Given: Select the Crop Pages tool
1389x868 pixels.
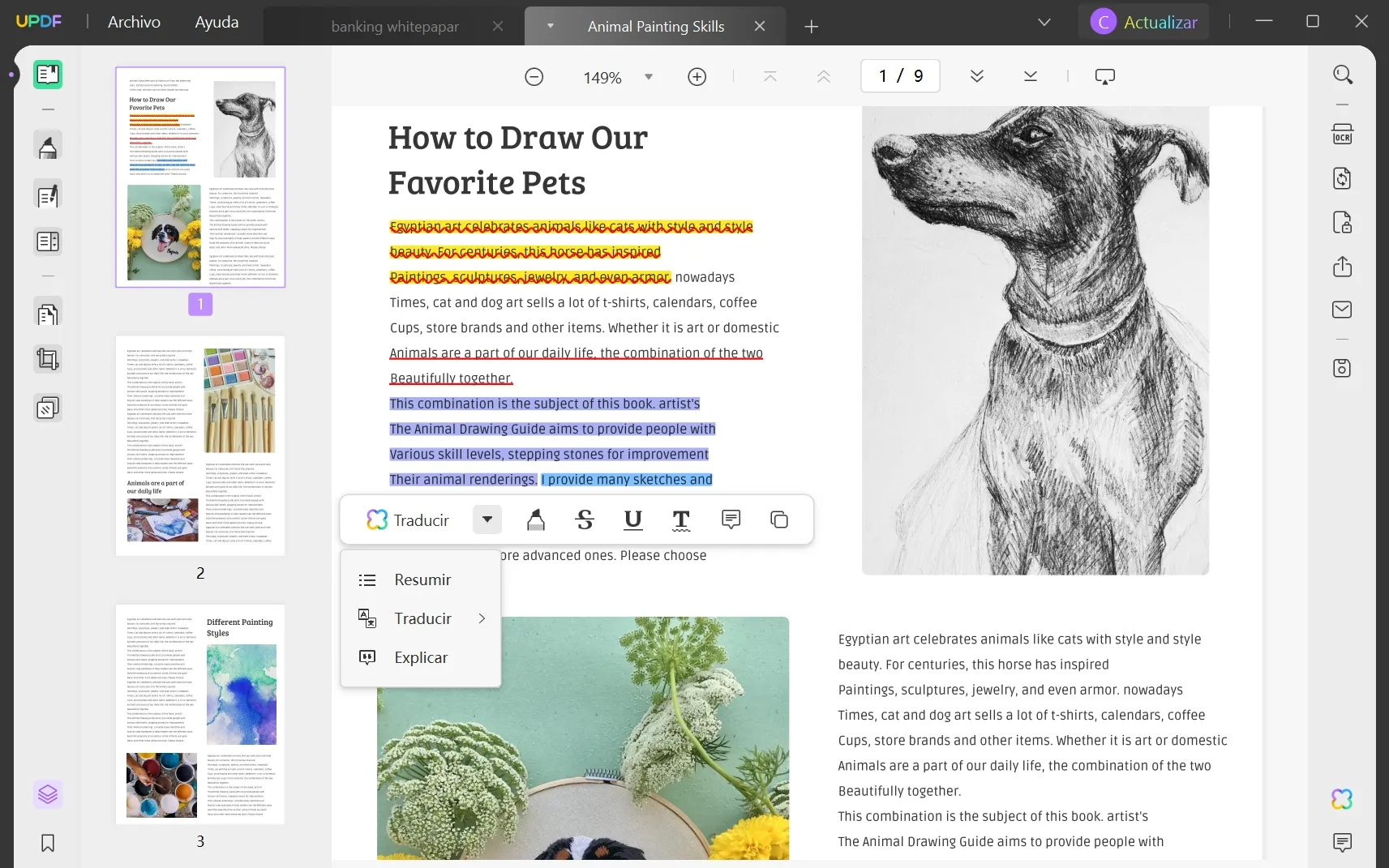Looking at the screenshot, I should point(48,359).
